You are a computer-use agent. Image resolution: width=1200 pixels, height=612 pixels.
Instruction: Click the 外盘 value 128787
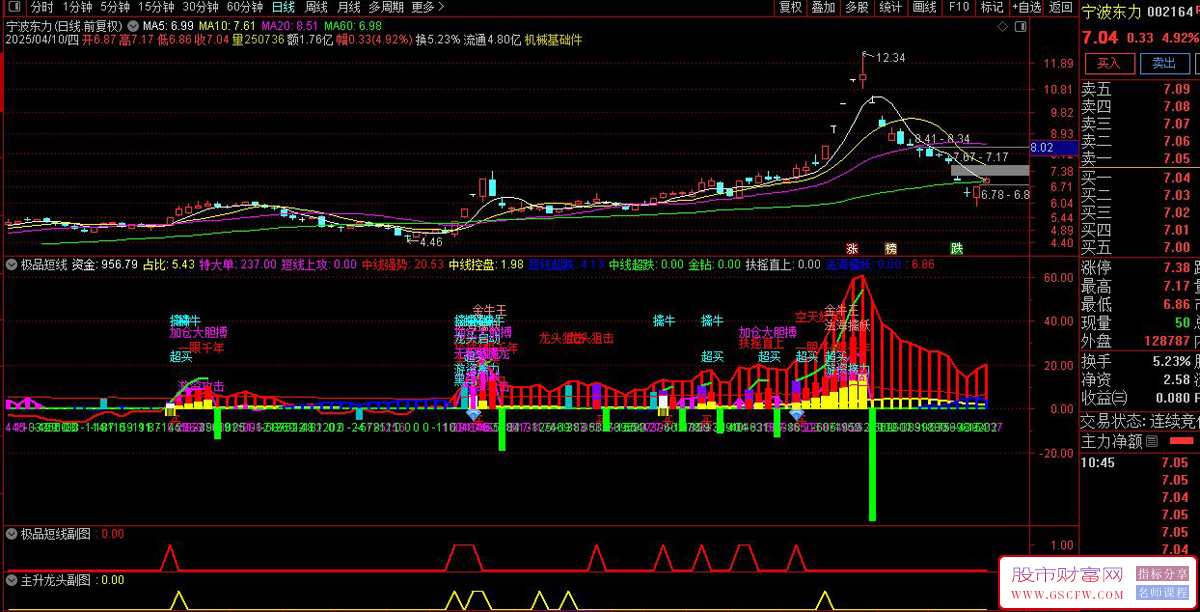tap(1167, 341)
